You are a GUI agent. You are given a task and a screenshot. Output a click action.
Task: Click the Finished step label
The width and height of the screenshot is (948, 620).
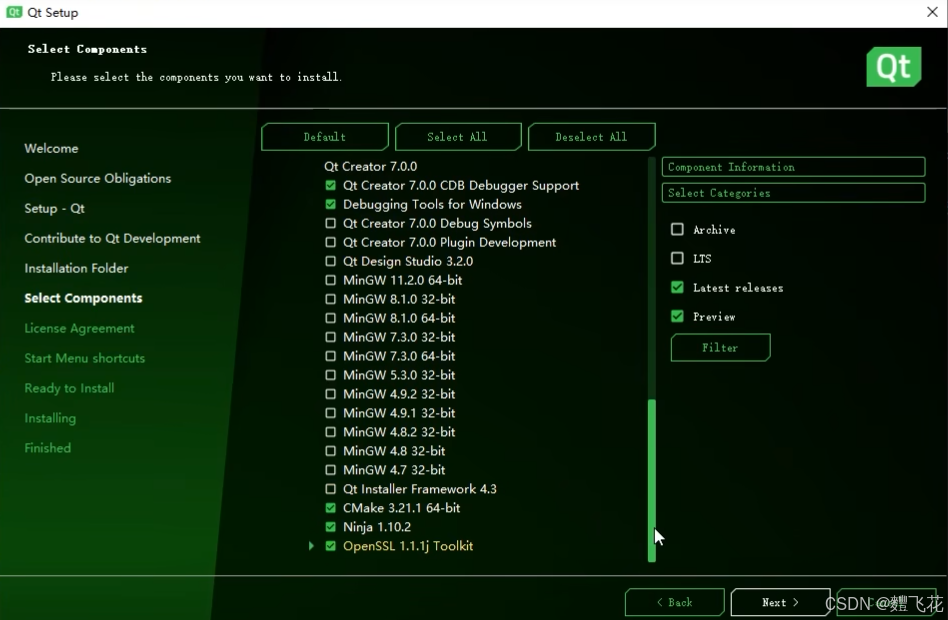click(x=48, y=448)
